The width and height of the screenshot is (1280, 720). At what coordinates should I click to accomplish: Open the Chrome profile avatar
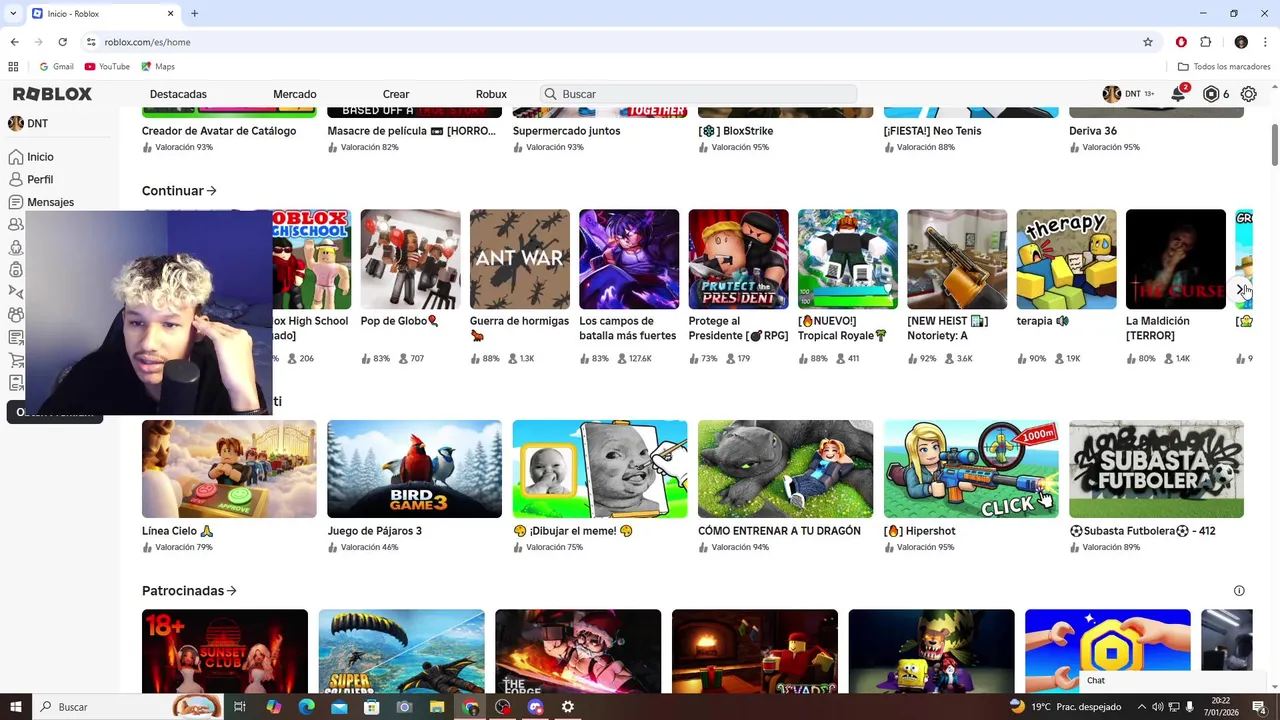pos(1241,42)
